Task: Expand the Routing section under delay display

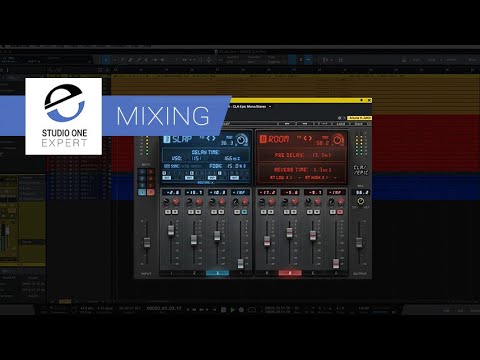Action: (206, 183)
